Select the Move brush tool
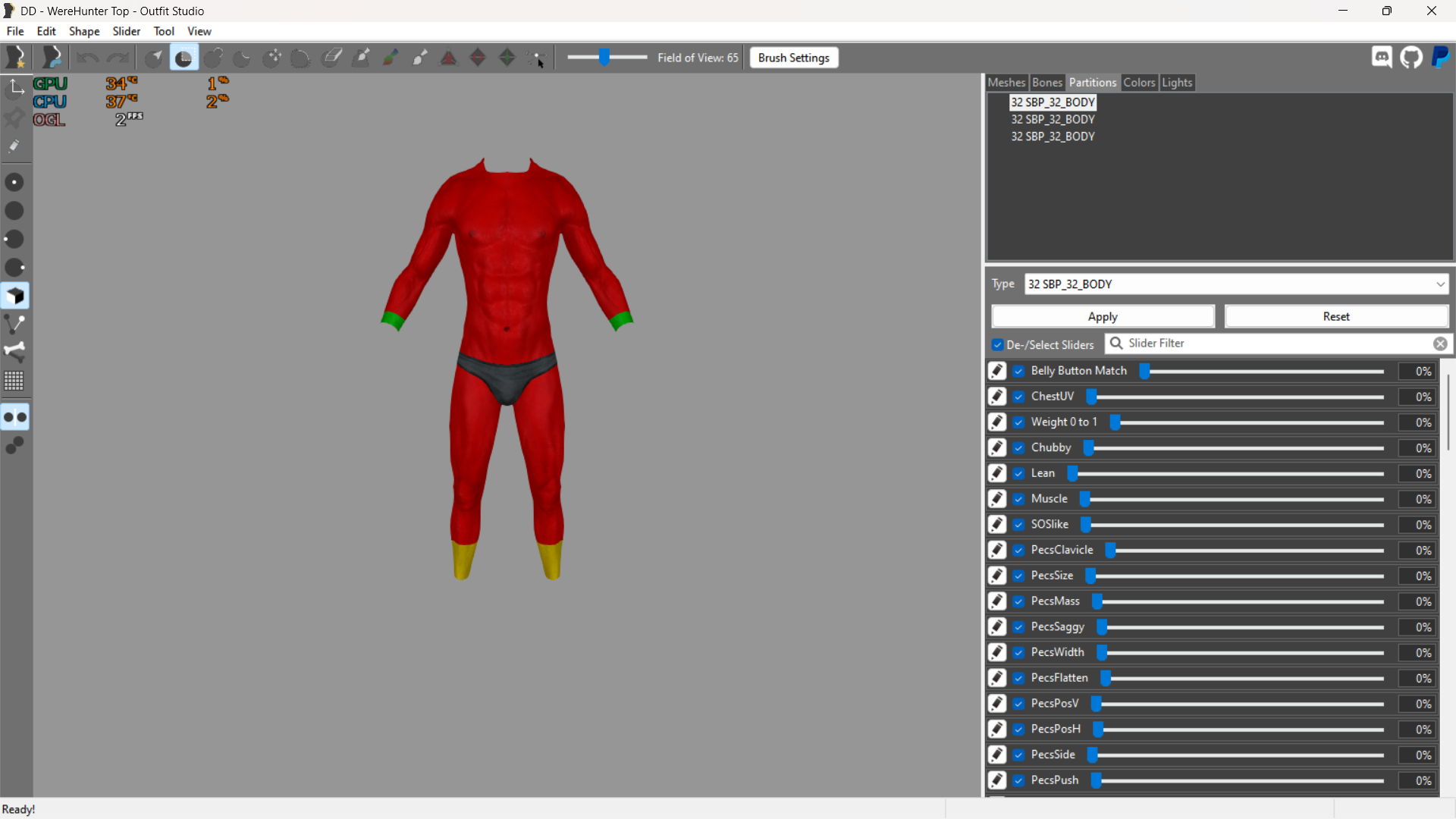Image resolution: width=1456 pixels, height=819 pixels. pyautogui.click(x=271, y=58)
